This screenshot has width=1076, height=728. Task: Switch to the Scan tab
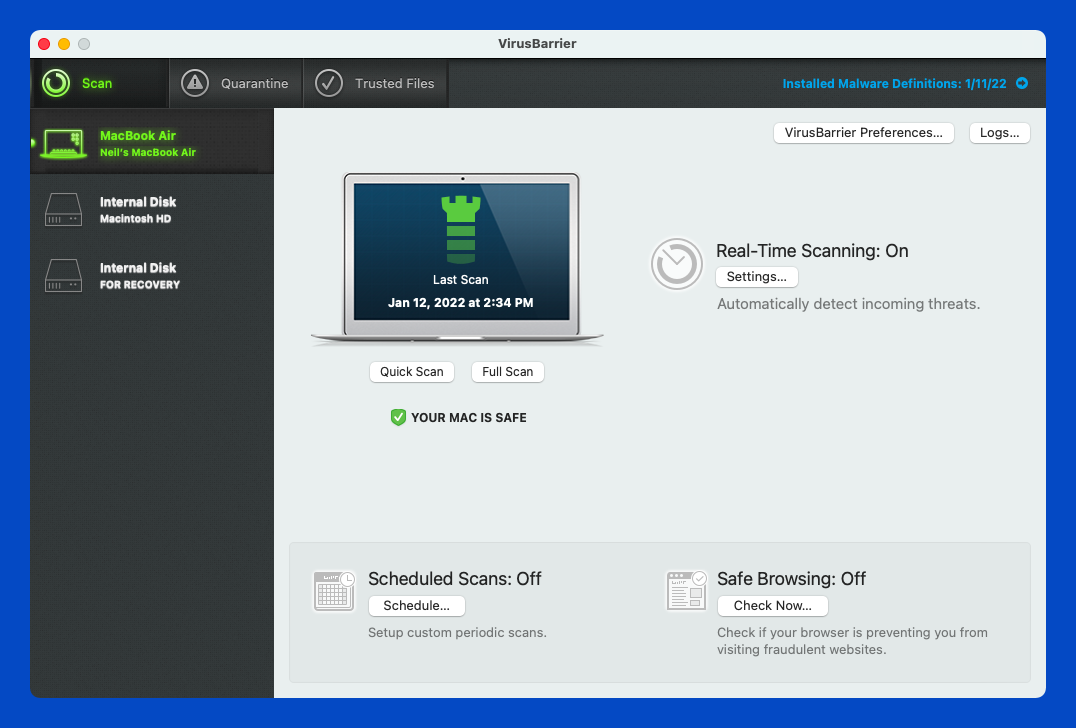tap(100, 83)
